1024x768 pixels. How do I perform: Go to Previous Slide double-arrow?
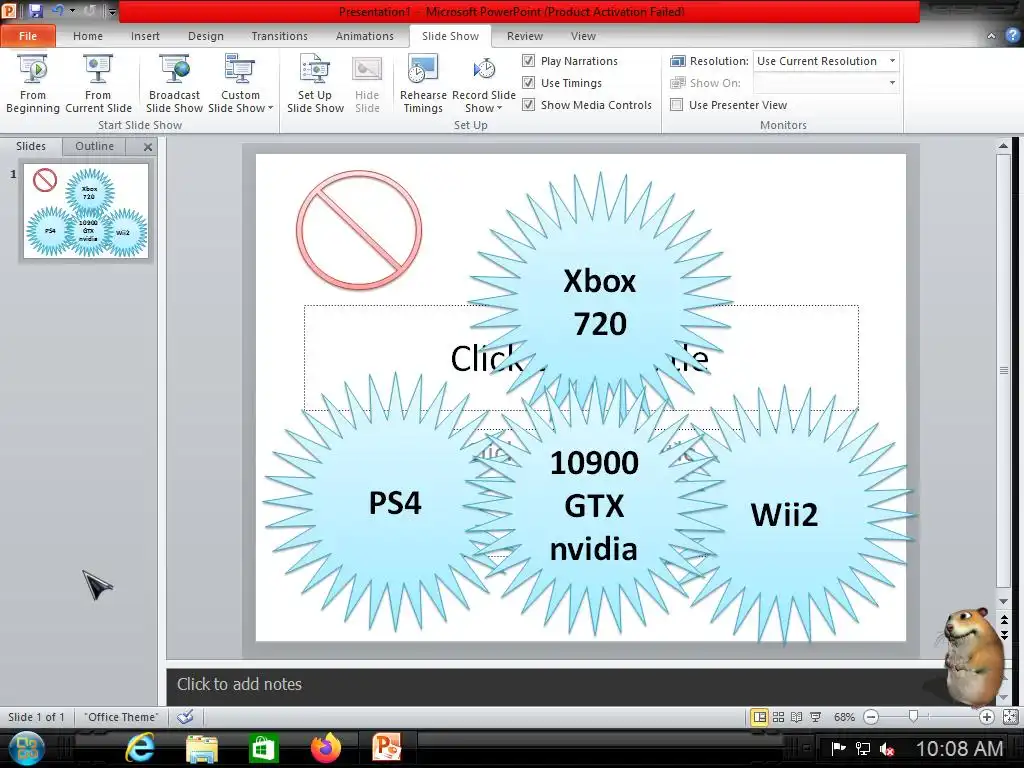(x=1004, y=619)
